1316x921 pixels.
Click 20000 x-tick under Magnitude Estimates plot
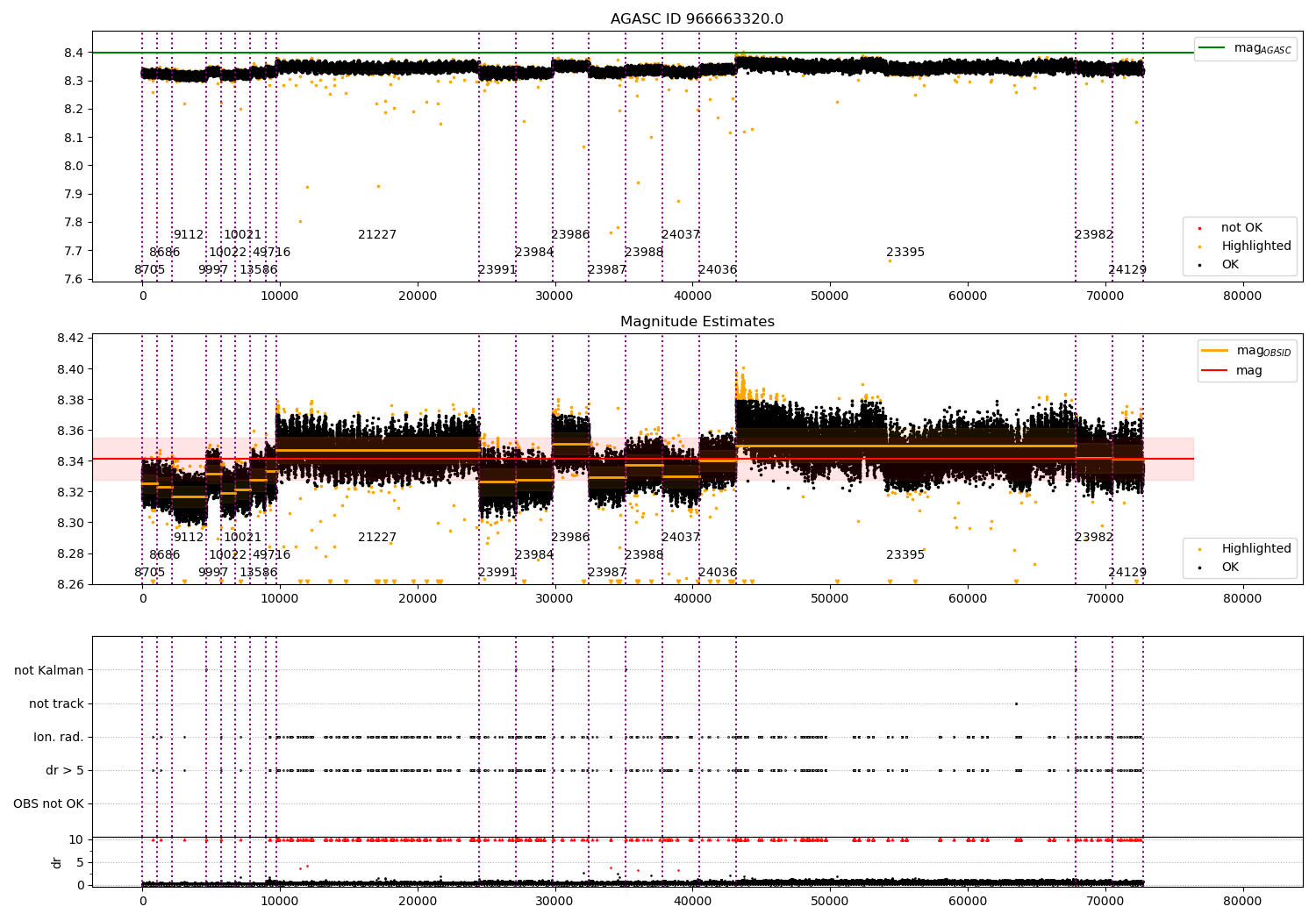point(418,598)
